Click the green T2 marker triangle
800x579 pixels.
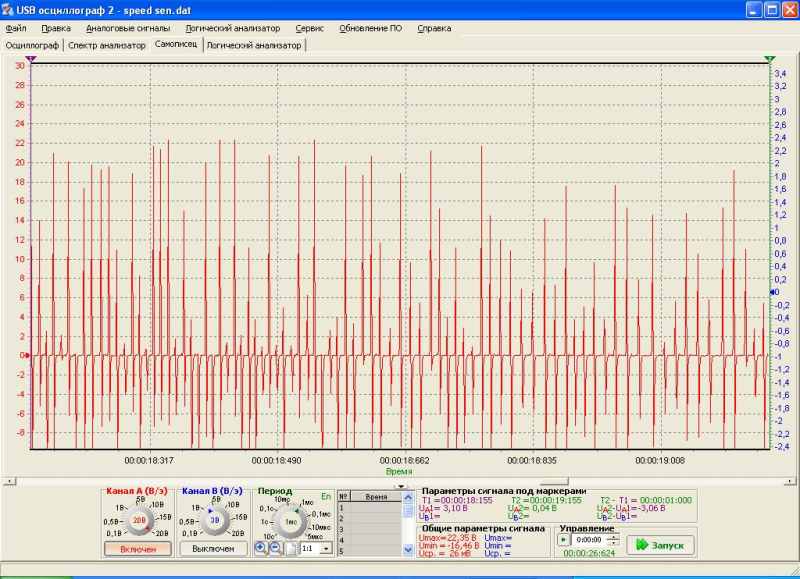coord(770,60)
